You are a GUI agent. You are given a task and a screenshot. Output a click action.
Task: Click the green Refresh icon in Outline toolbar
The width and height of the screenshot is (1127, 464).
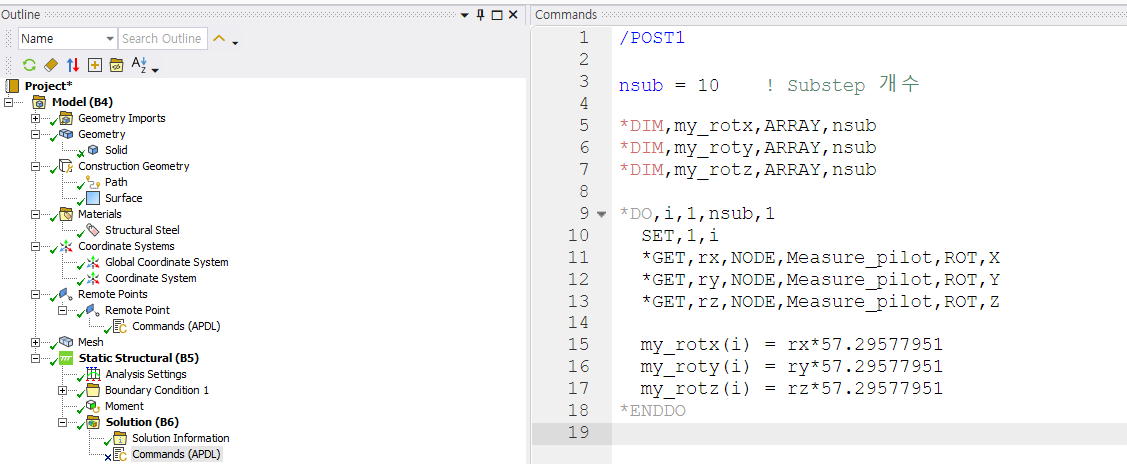click(x=29, y=65)
